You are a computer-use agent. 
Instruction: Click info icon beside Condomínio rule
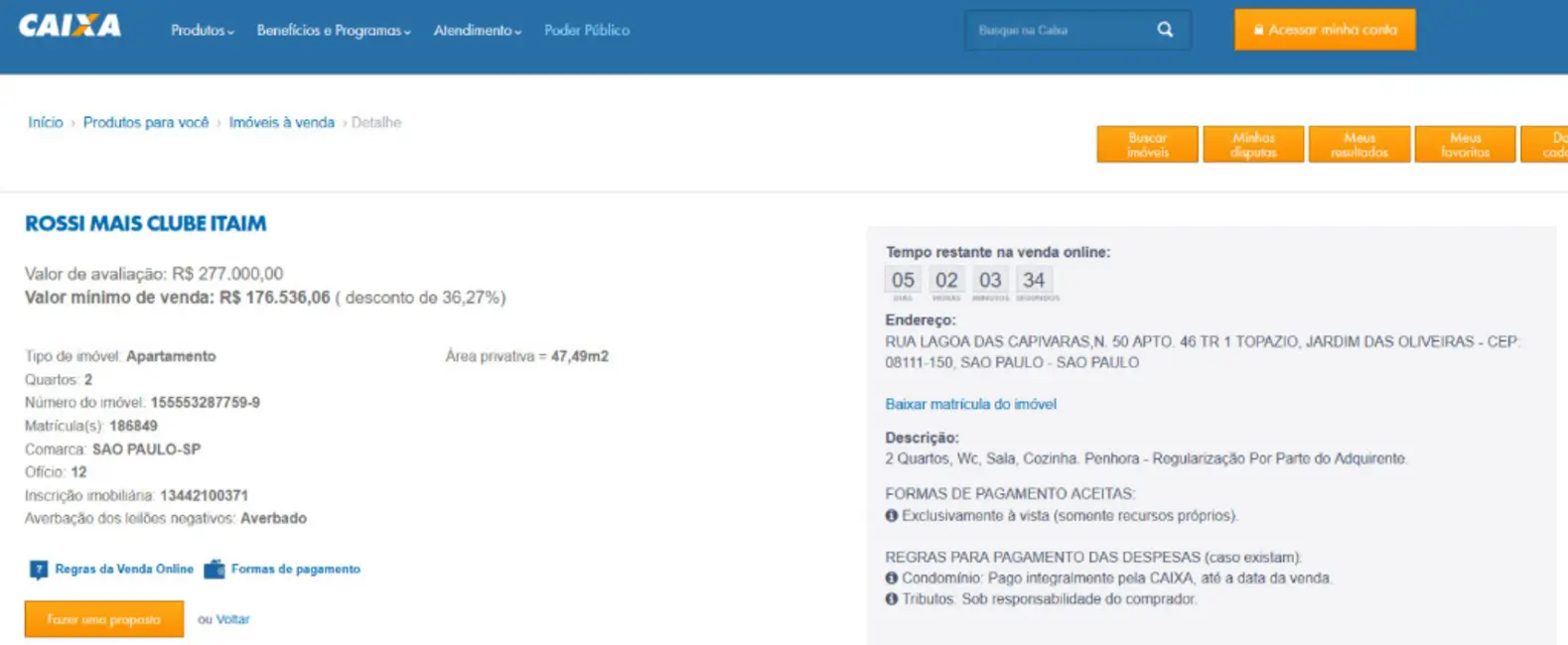click(892, 578)
